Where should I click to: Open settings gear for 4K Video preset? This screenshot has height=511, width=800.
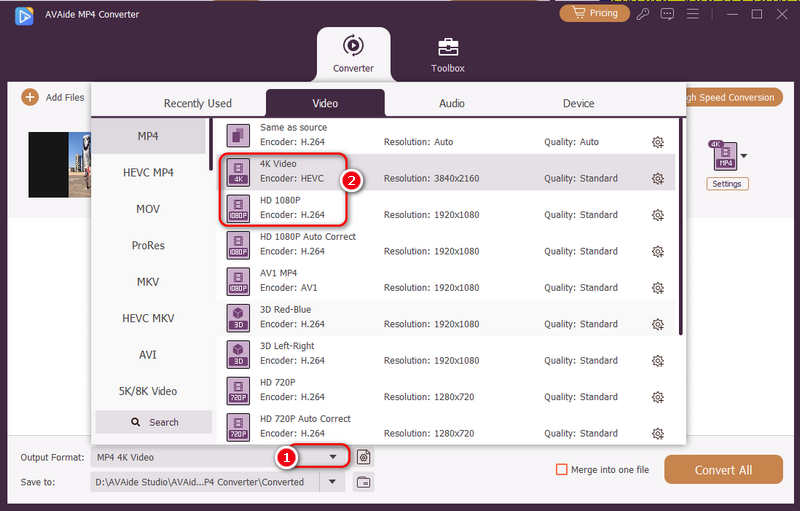pyautogui.click(x=658, y=178)
